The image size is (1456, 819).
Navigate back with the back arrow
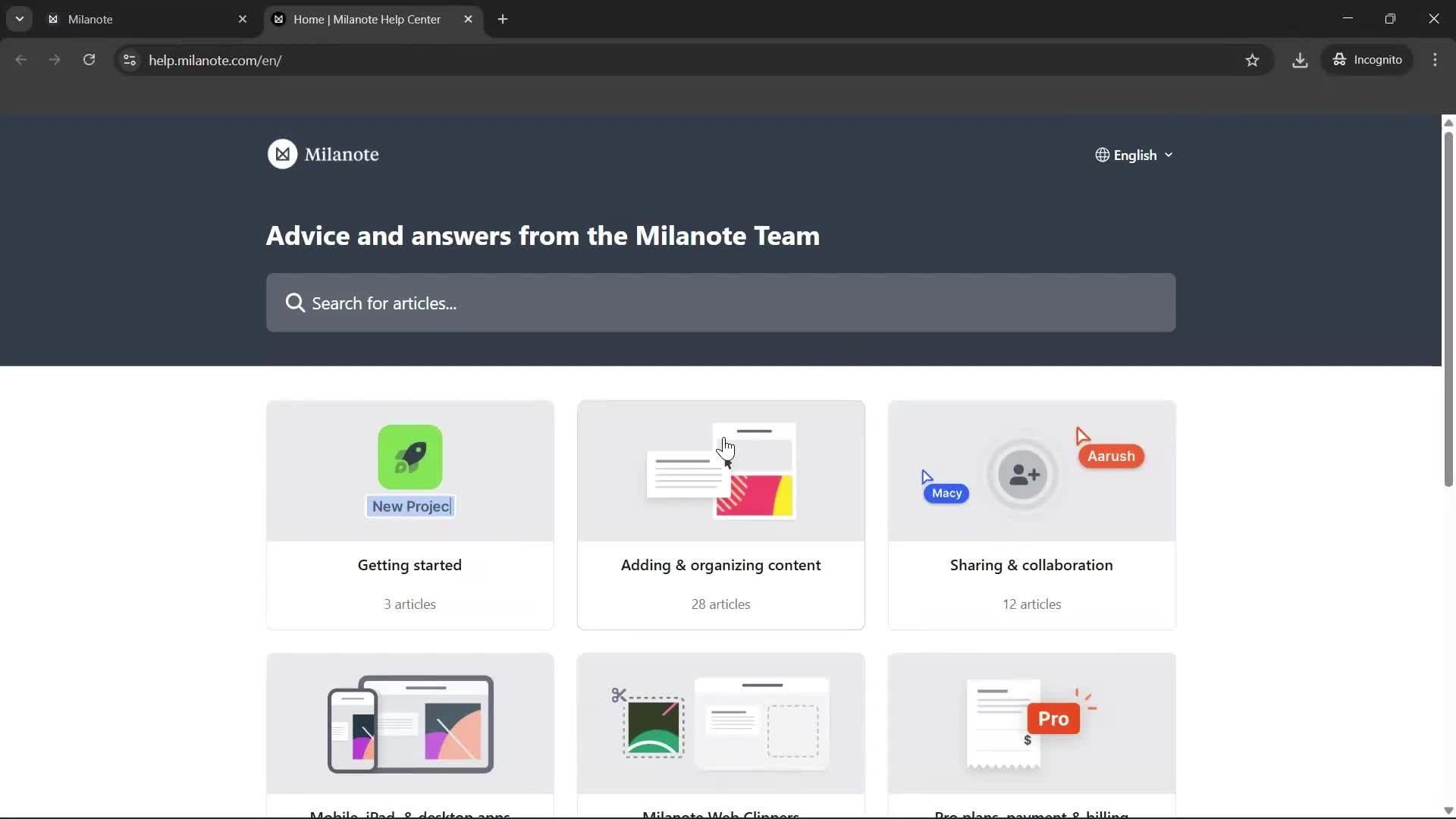coord(20,60)
